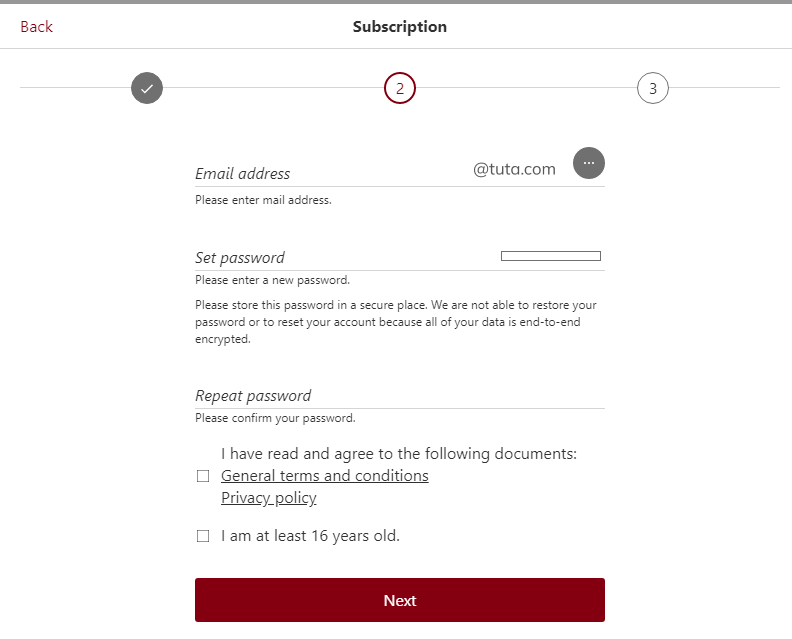The height and width of the screenshot is (639, 792).
Task: Click the 'Please confirm your password' hint
Action: click(x=275, y=418)
